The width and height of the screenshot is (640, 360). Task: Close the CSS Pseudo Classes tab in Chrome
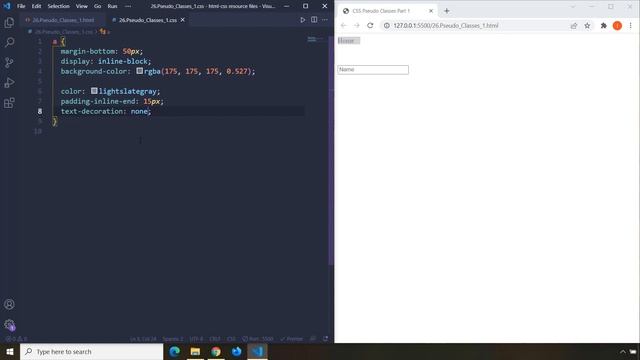coord(431,11)
